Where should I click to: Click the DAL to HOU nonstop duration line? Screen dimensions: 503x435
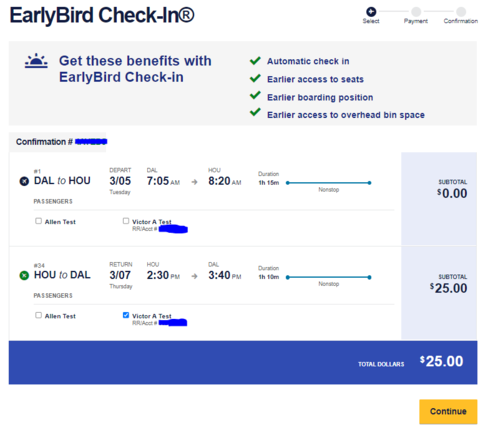pyautogui.click(x=328, y=183)
